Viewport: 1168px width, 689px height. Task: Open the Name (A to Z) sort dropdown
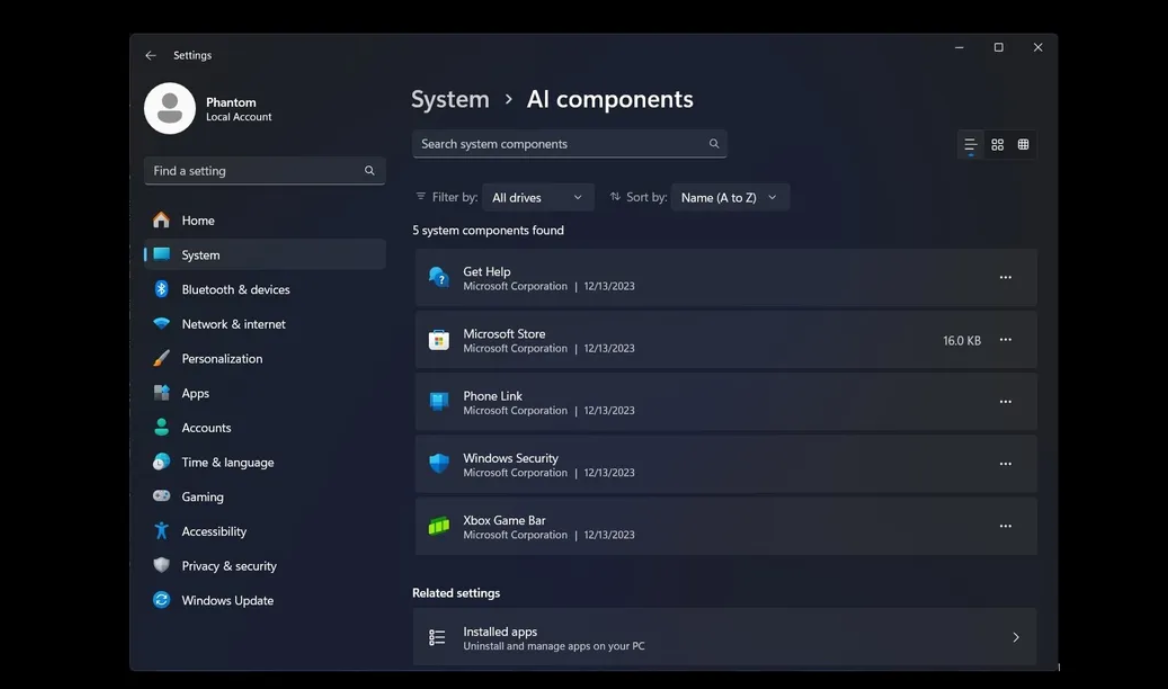[x=729, y=198]
